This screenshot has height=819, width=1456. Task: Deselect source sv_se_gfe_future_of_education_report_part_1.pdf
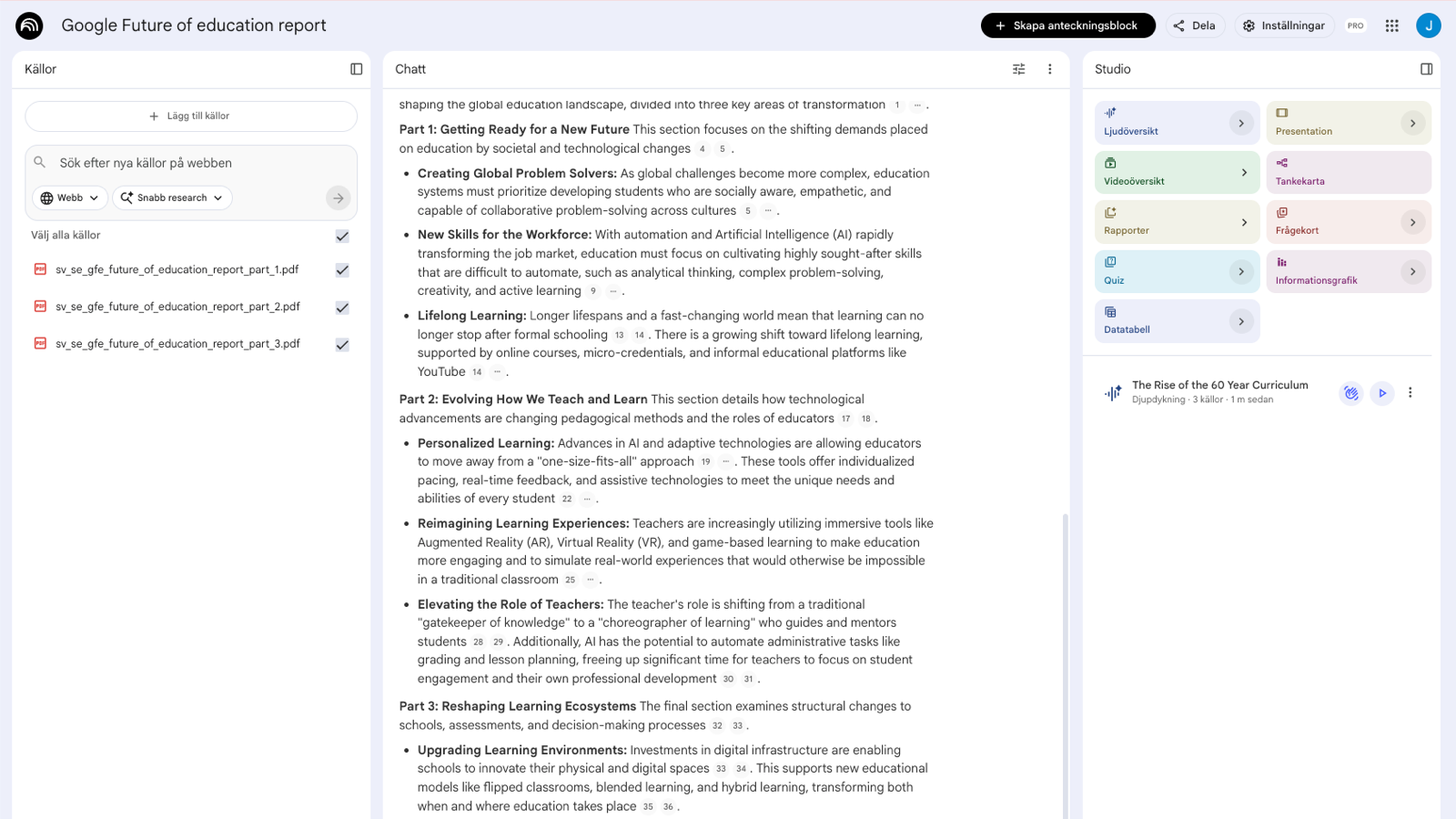[x=342, y=269]
